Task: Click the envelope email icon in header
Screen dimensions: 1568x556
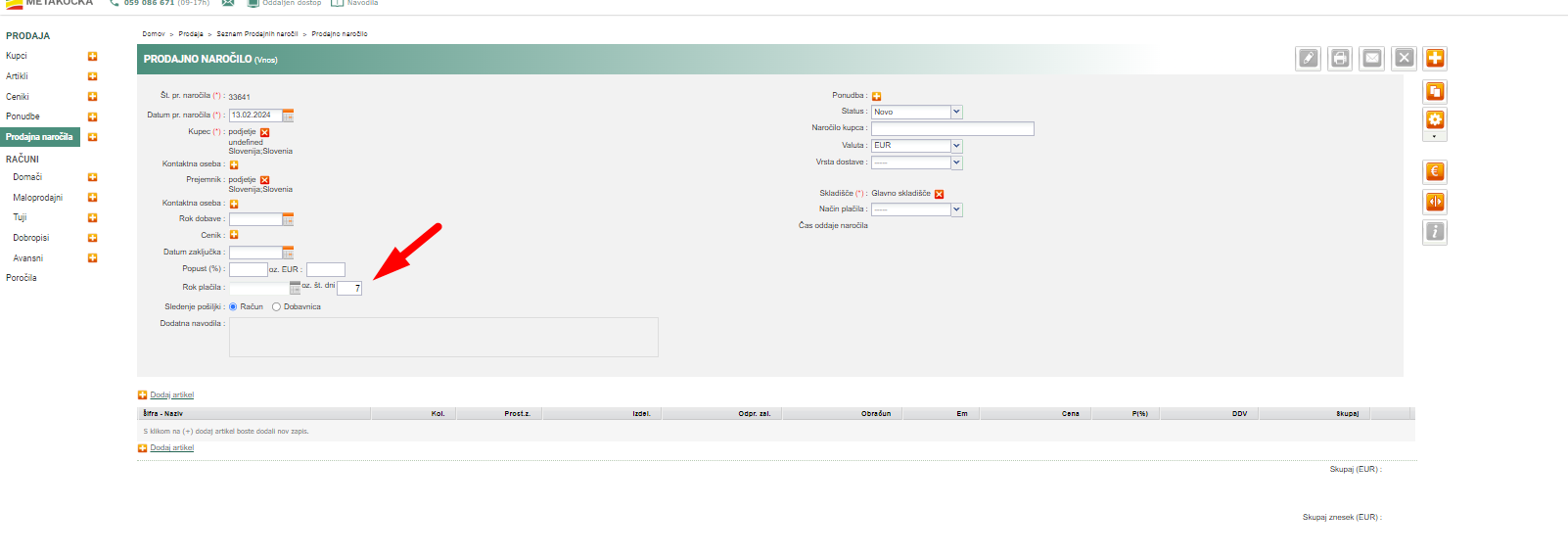Action: 1372,58
